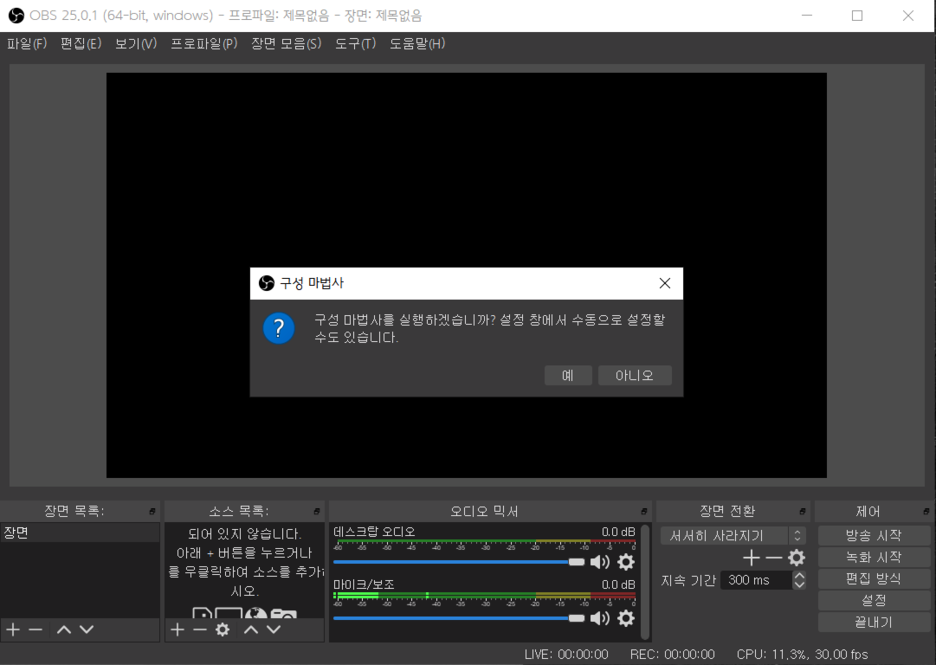Open the 보기(V) menu
The height and width of the screenshot is (665, 936).
click(x=136, y=44)
